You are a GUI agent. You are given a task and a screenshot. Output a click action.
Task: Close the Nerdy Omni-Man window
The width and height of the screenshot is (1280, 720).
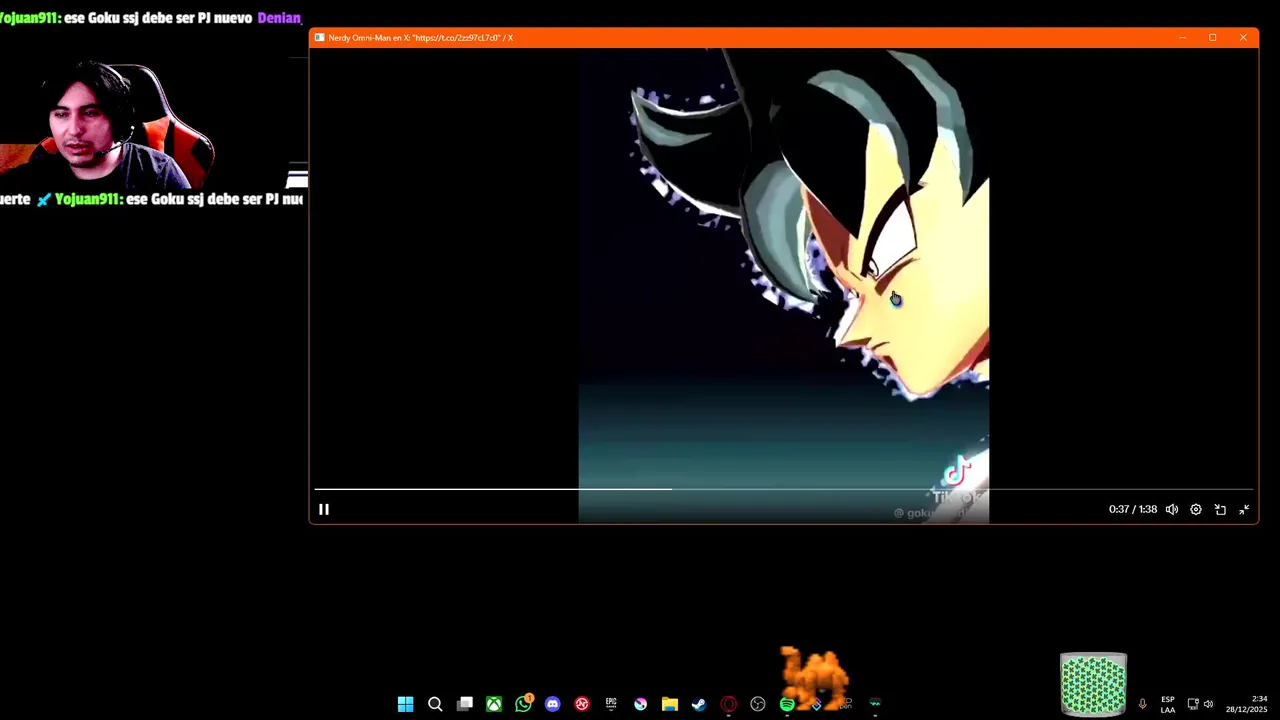coord(1243,38)
